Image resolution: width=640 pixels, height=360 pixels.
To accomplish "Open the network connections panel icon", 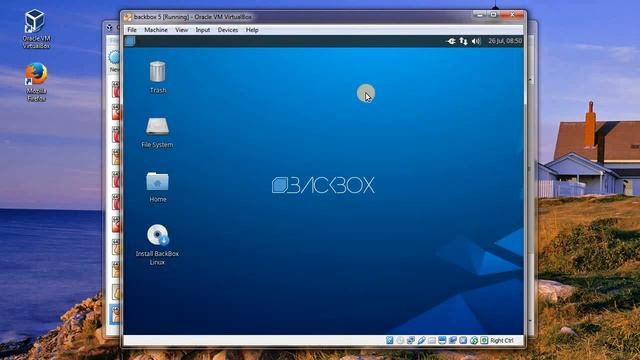I will click(463, 41).
